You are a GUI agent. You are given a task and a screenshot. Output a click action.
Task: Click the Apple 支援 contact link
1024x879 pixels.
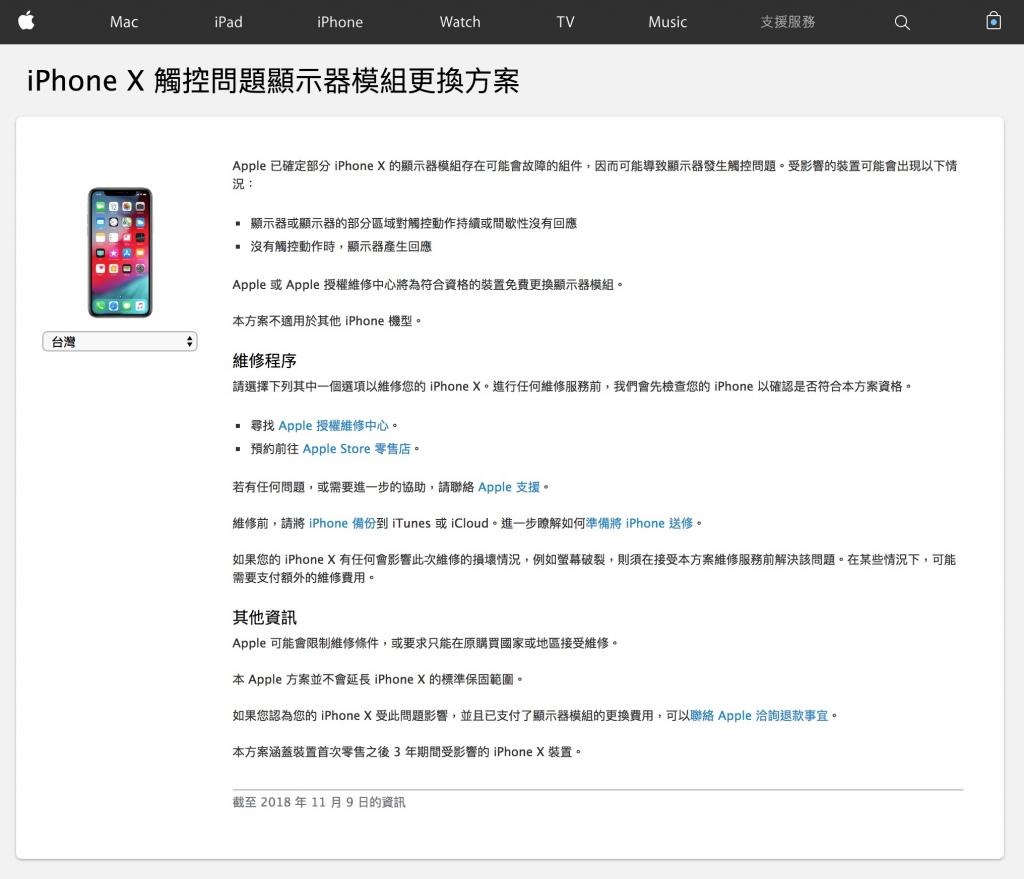(509, 487)
